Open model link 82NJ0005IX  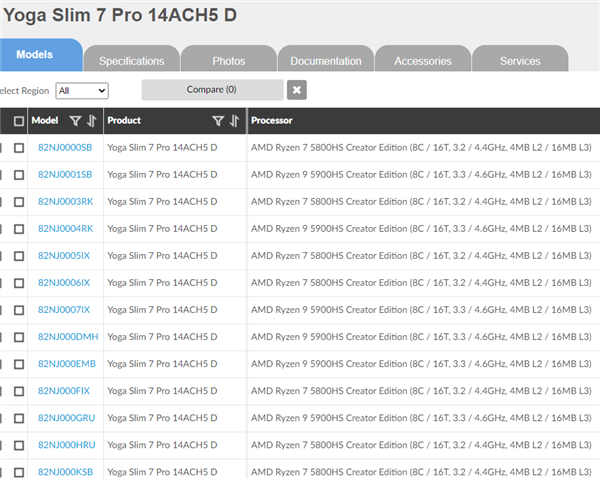[64, 256]
